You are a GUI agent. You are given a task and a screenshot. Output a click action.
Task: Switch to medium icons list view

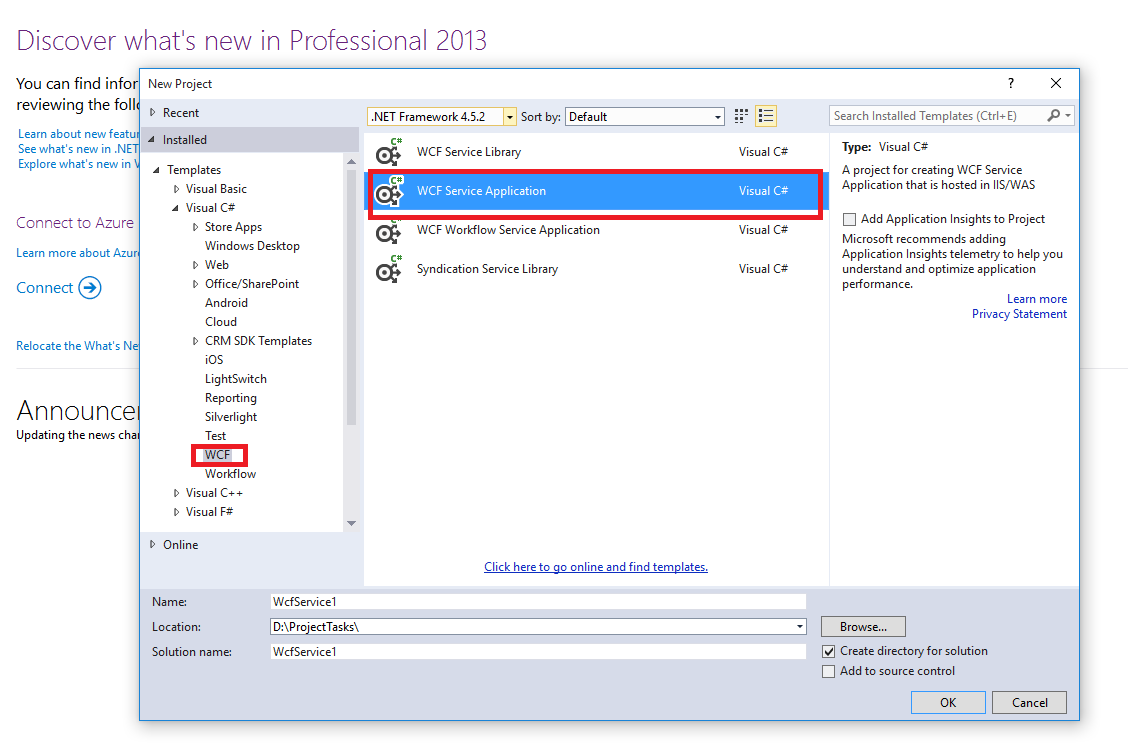click(766, 116)
